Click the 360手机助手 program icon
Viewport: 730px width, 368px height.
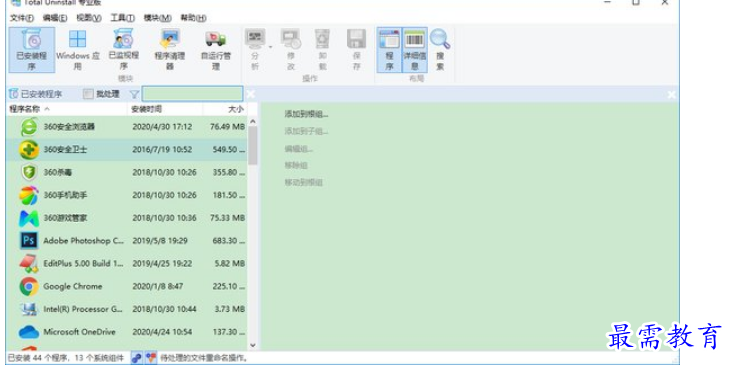(29, 195)
